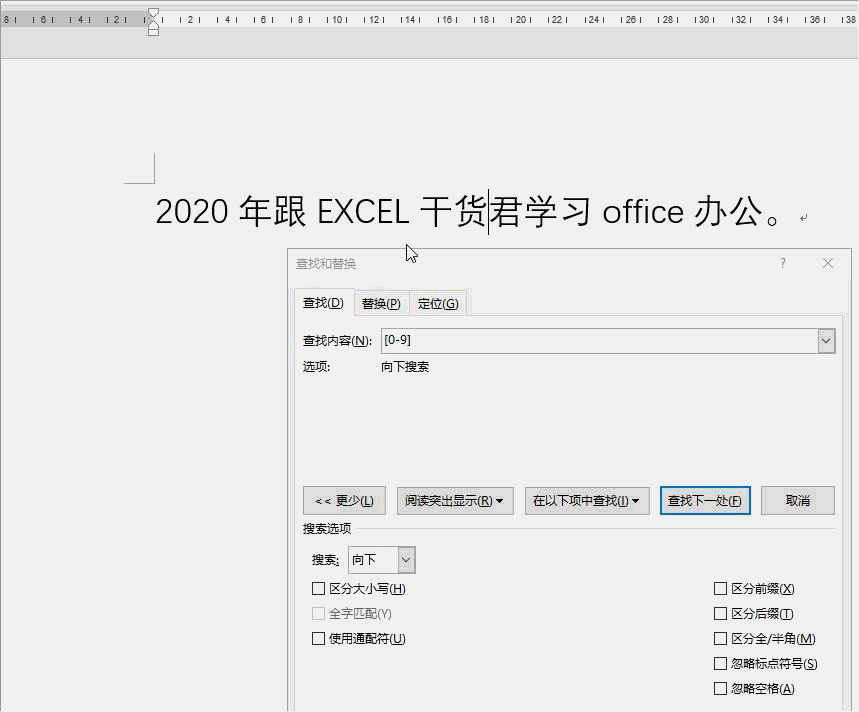This screenshot has width=859, height=712.
Task: Click the 查找内容 input field
Action: pyautogui.click(x=599, y=341)
